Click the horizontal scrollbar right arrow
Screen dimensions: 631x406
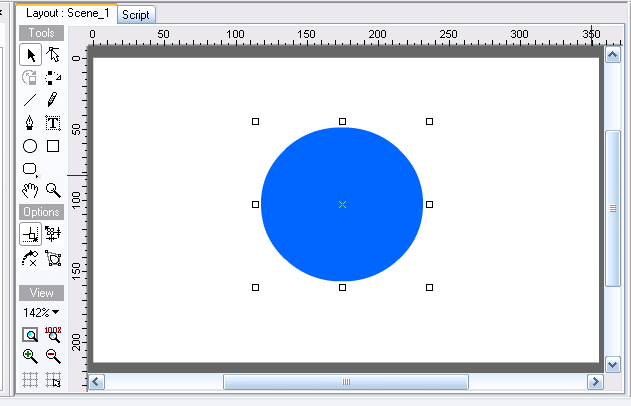[x=595, y=382]
